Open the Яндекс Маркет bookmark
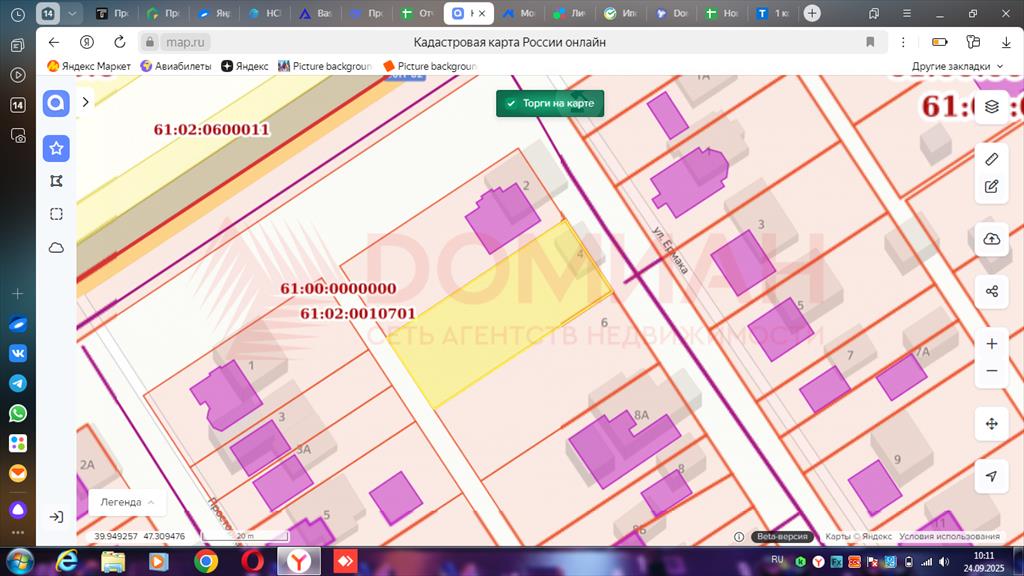The image size is (1024, 576). 89,66
